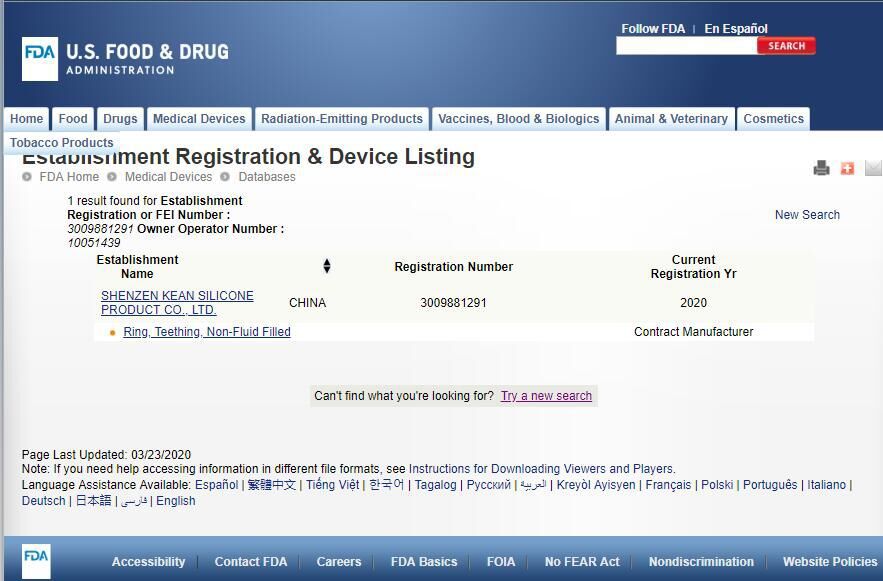Screen dimensions: 883x581
Task: Sort results using Establishment Name arrows
Action: coord(326,266)
